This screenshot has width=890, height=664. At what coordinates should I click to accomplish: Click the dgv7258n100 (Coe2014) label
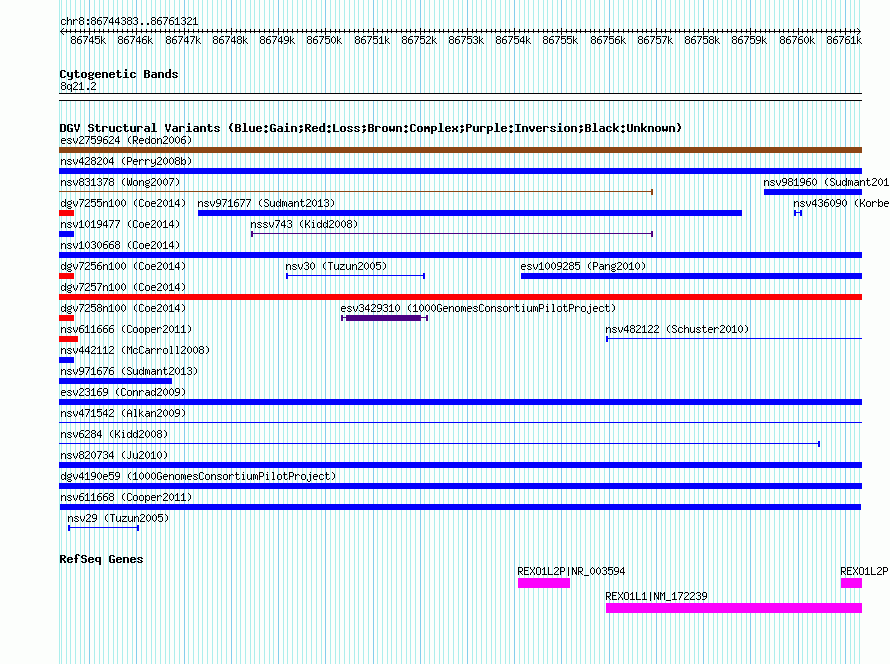[123, 308]
